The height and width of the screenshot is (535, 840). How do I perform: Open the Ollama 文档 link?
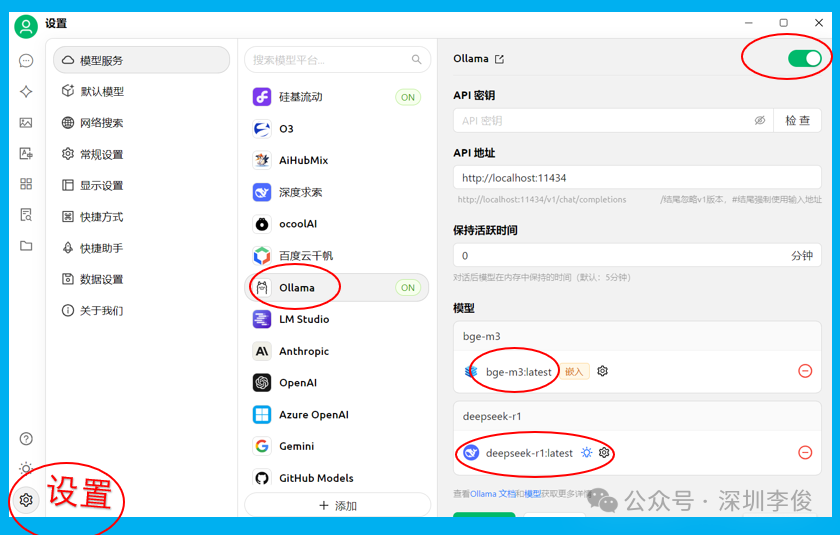[493, 494]
